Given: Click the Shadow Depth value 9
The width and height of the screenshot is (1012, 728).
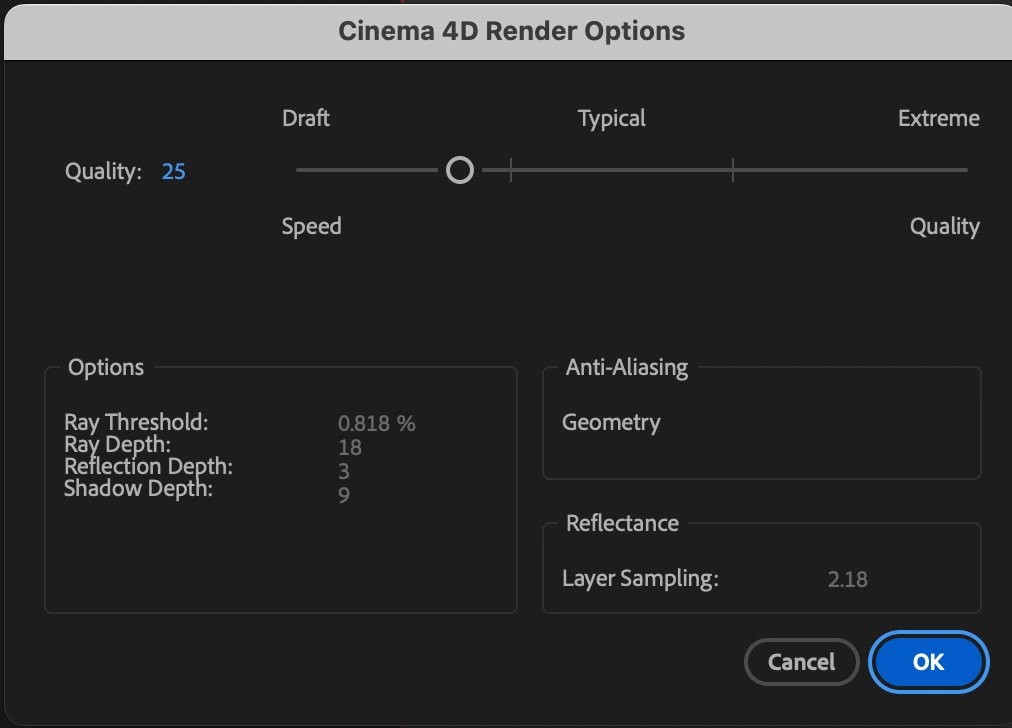Looking at the screenshot, I should (x=344, y=495).
